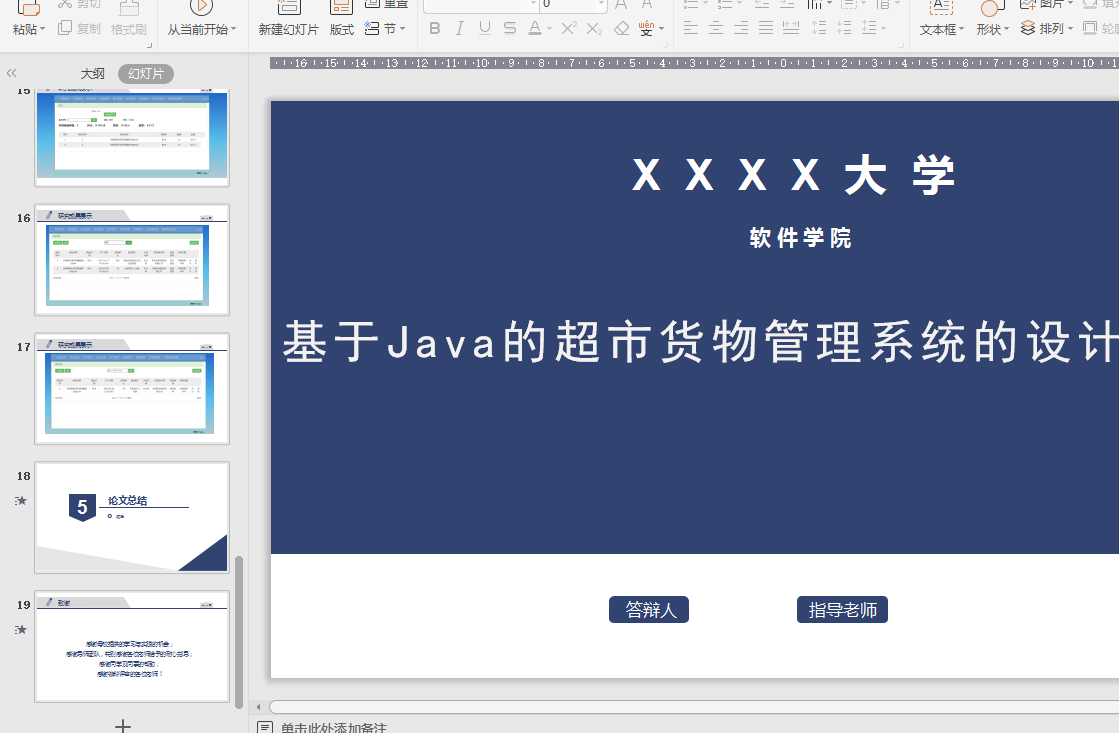Image resolution: width=1119 pixels, height=733 pixels.
Task: Click the horizontal scrollbar left arrow
Action: click(258, 707)
